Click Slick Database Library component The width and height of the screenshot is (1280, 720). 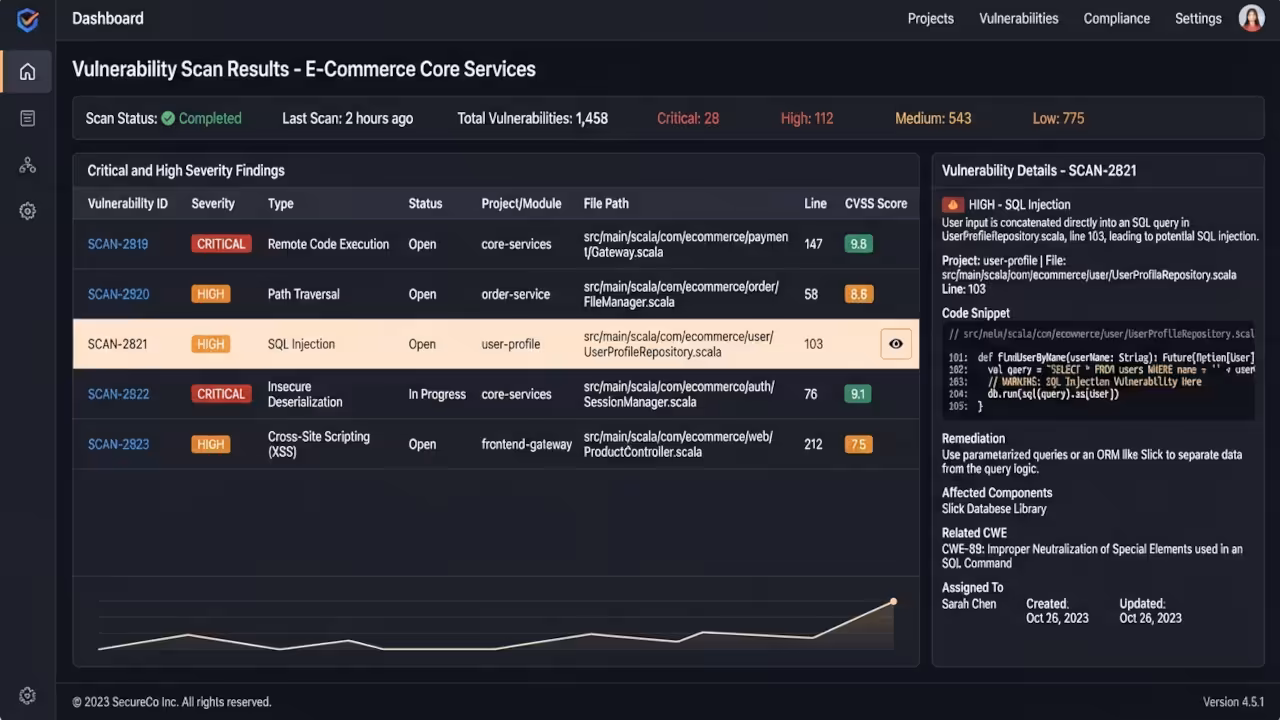[994, 508]
